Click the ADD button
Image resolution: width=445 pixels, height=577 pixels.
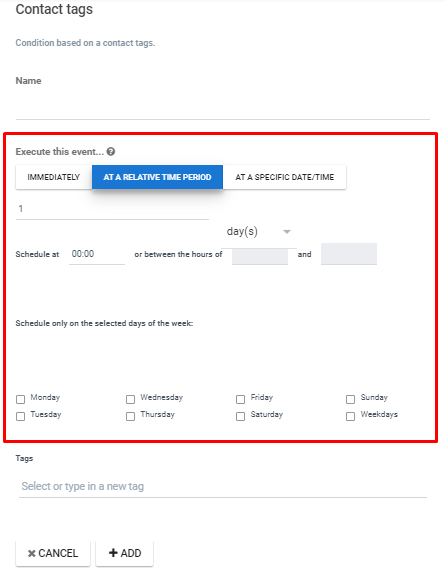click(x=124, y=553)
